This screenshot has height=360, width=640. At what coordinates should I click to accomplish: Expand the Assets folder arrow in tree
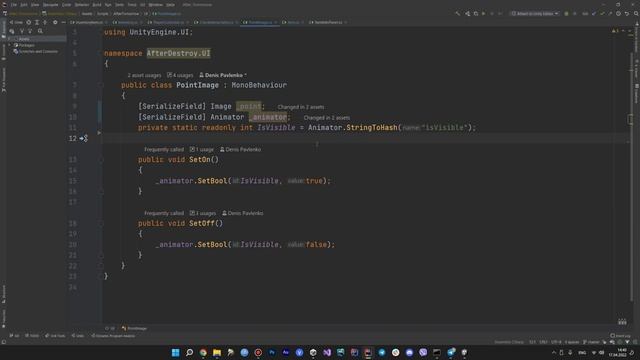(x=10, y=39)
